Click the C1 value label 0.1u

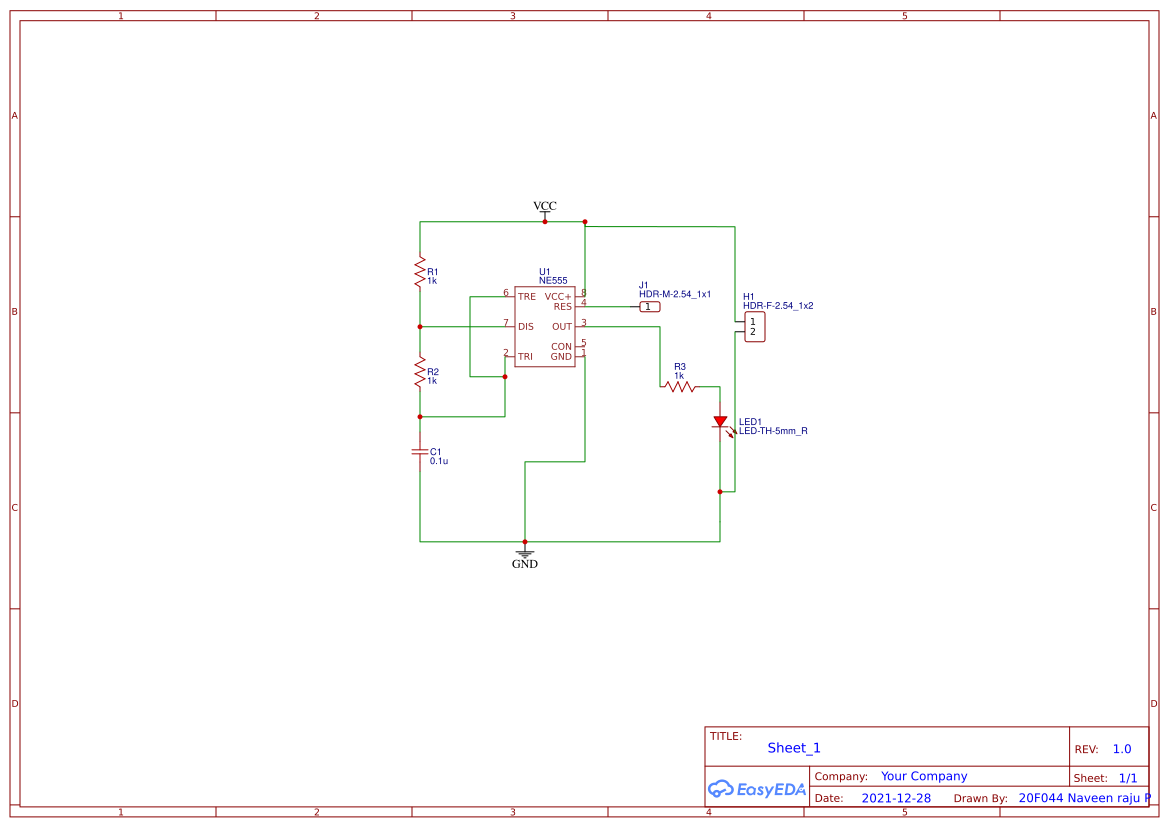[x=438, y=461]
